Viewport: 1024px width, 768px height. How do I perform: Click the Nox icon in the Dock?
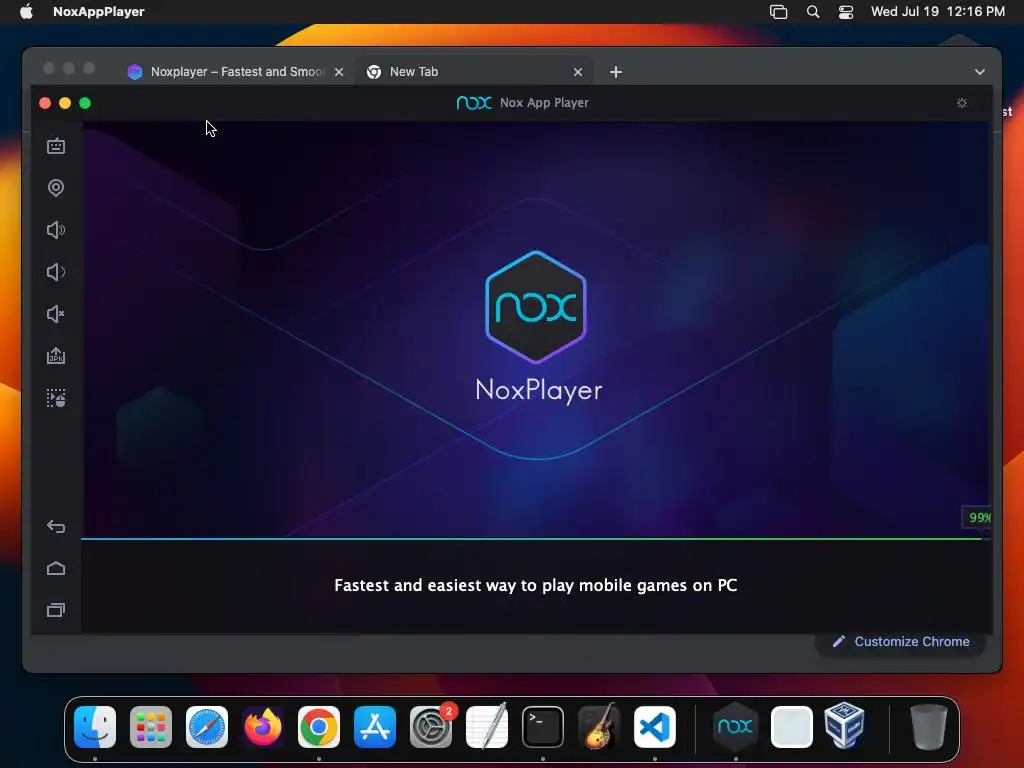(x=735, y=726)
